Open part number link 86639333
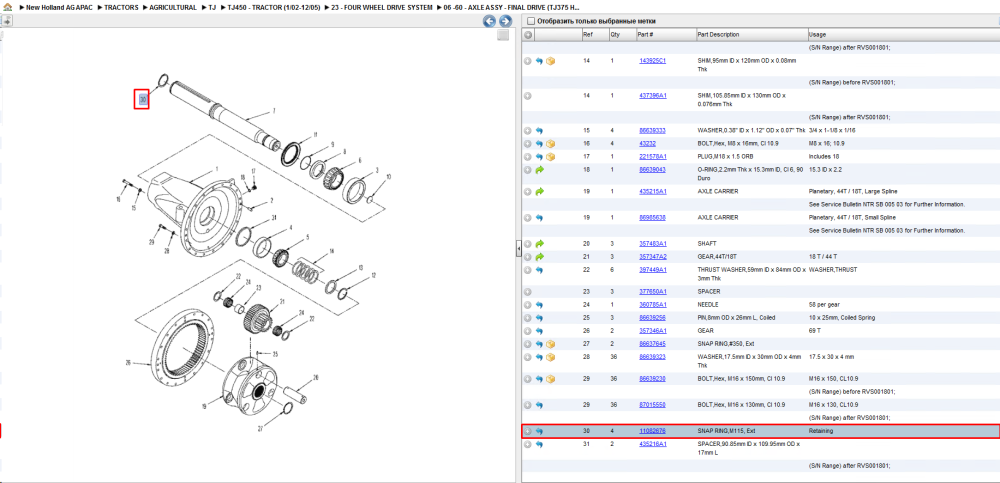 coord(652,131)
